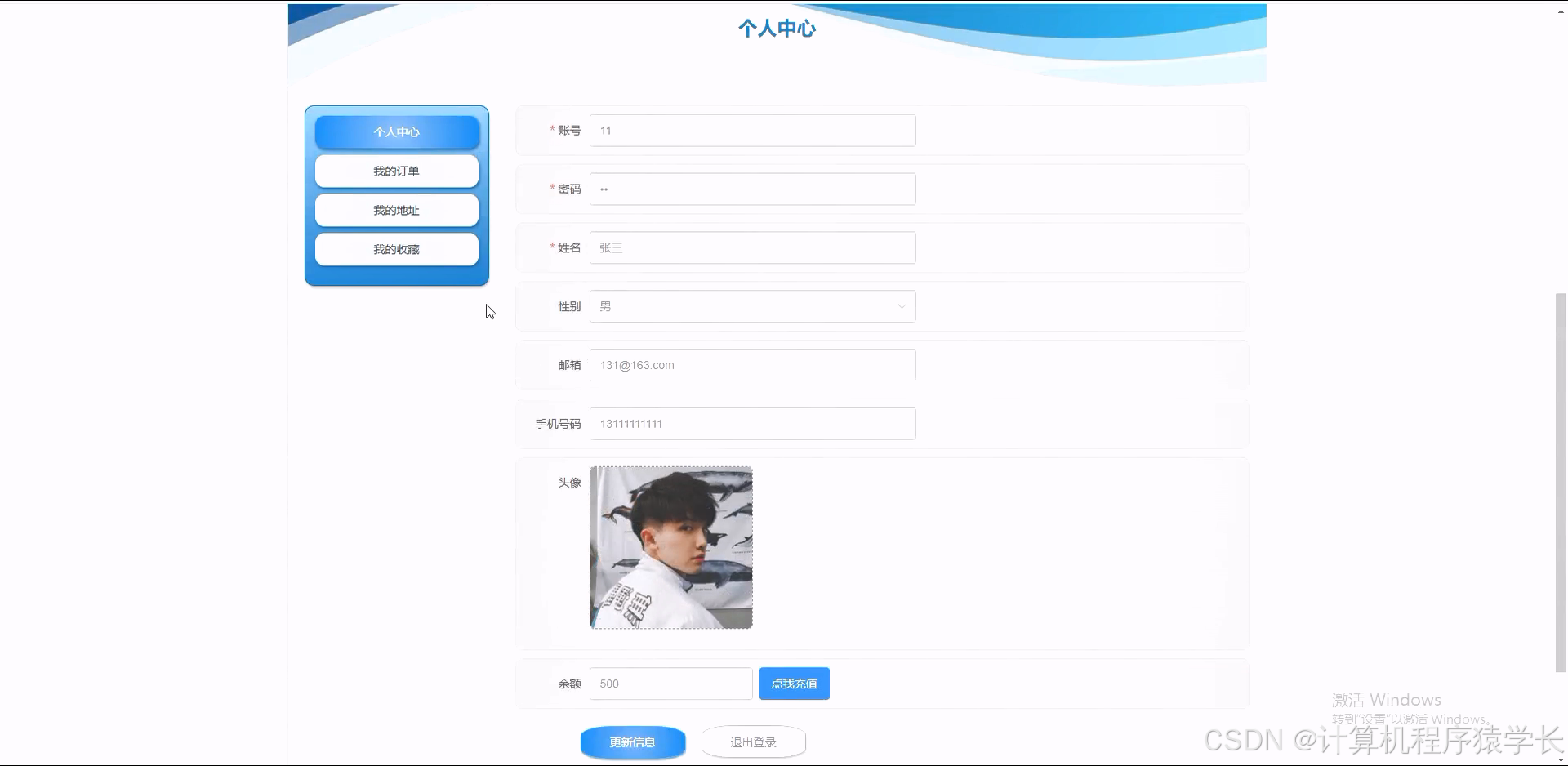Click the 姓名 name input field

click(x=751, y=247)
